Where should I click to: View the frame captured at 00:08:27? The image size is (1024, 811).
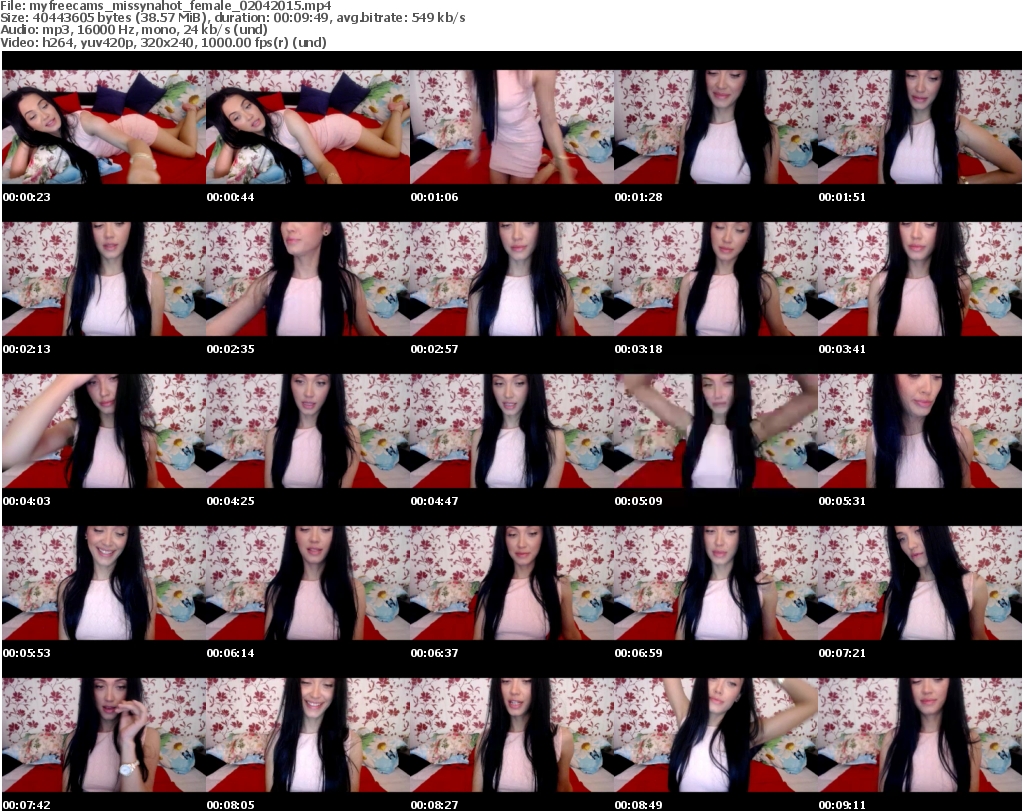pos(512,735)
